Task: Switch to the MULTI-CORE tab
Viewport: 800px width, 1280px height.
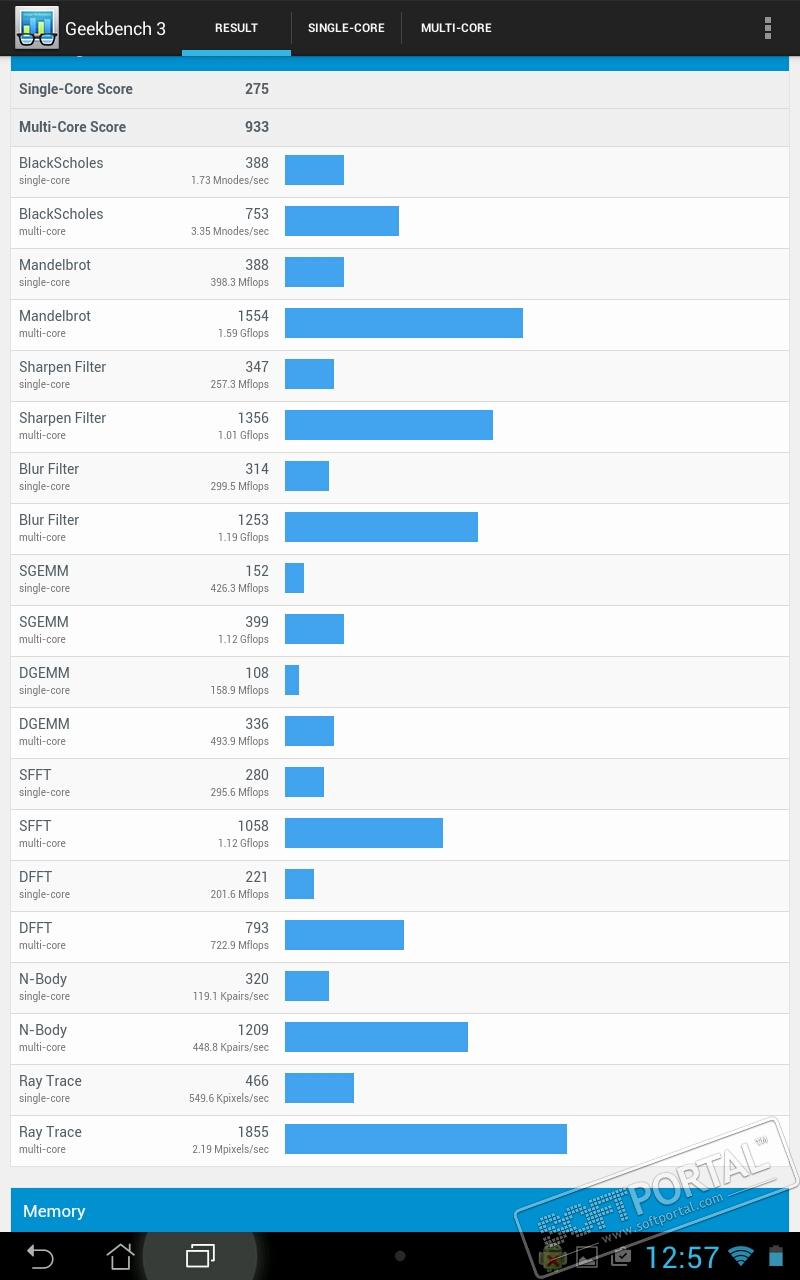Action: 456,28
